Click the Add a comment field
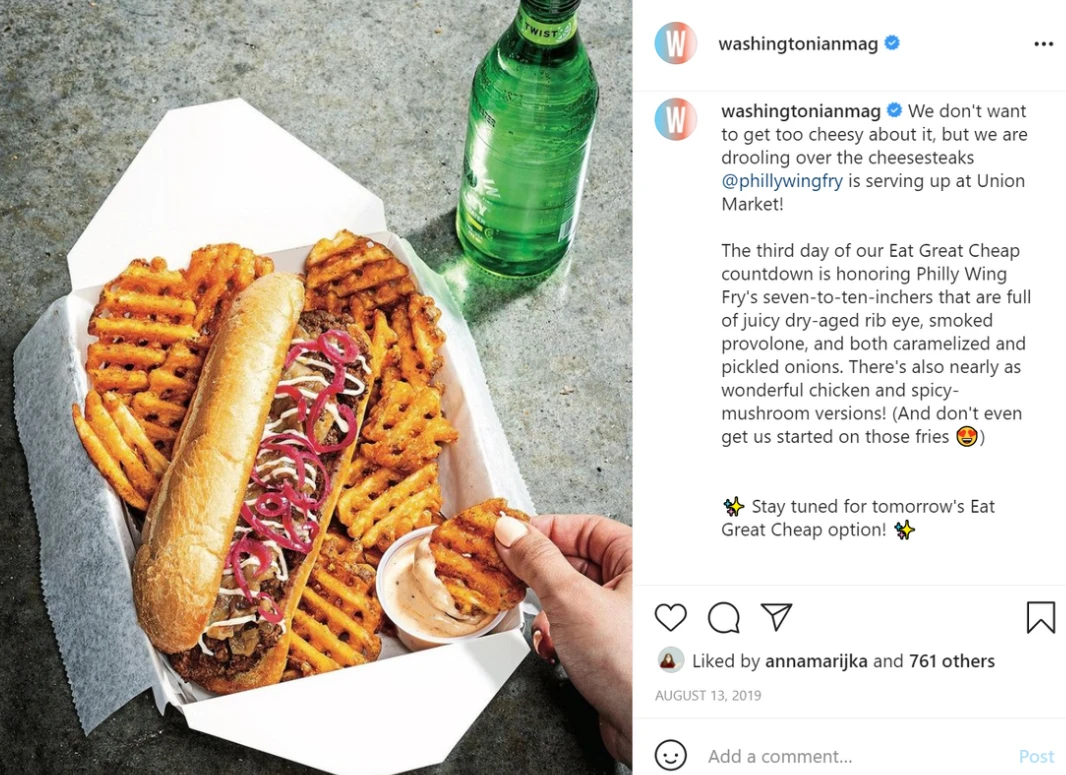 (857, 757)
